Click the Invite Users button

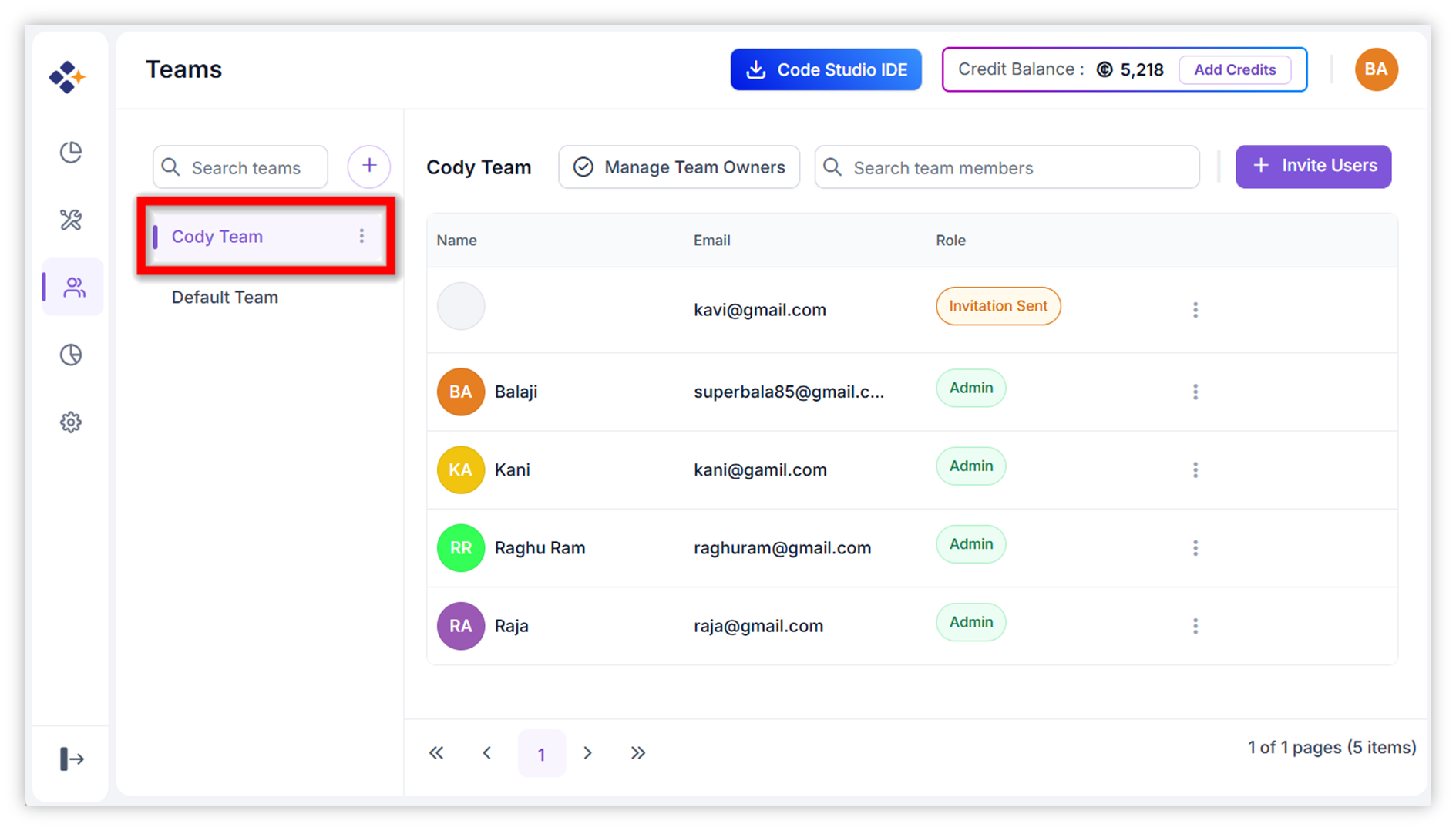[1313, 167]
